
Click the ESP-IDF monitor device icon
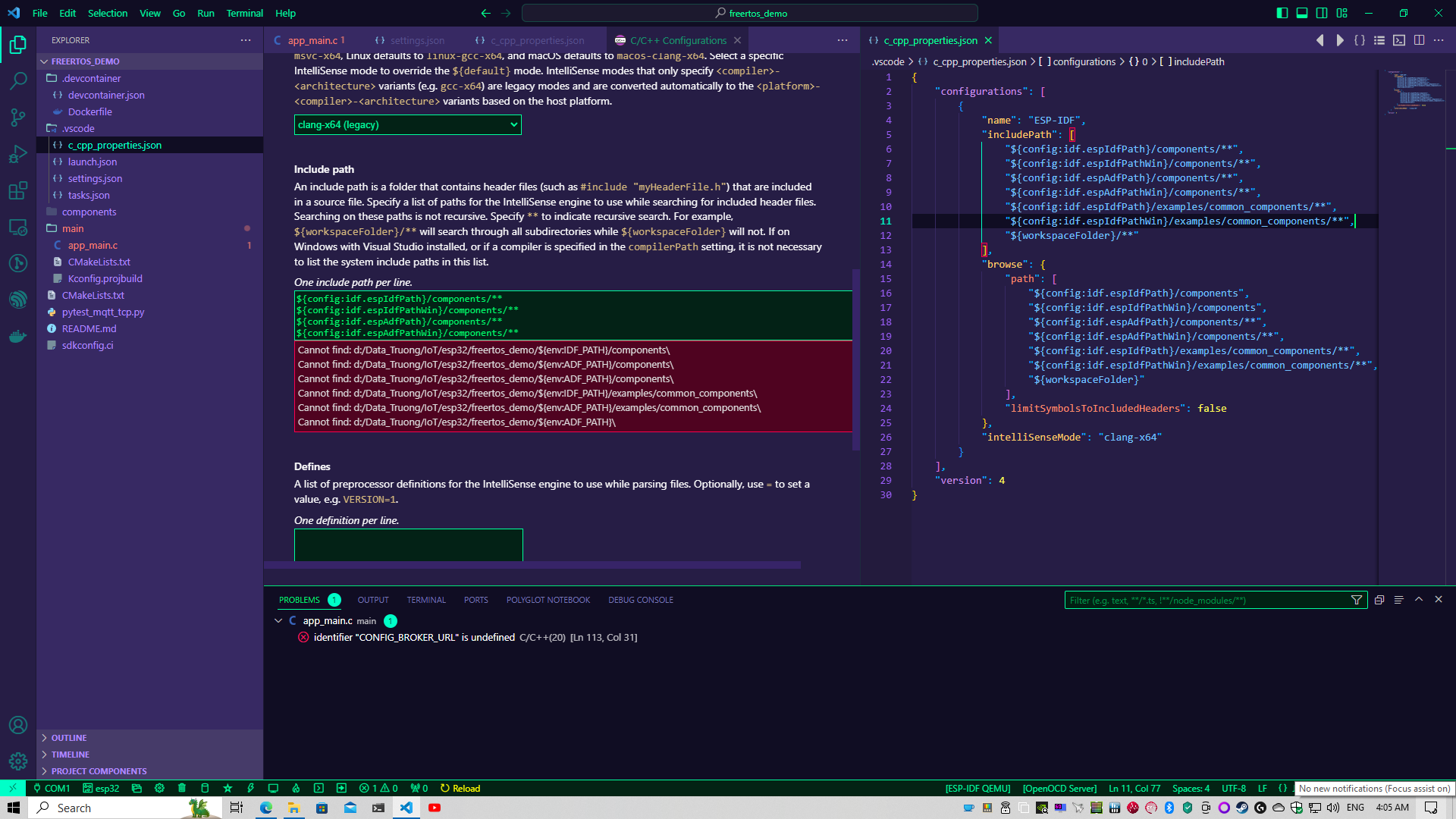(273, 788)
